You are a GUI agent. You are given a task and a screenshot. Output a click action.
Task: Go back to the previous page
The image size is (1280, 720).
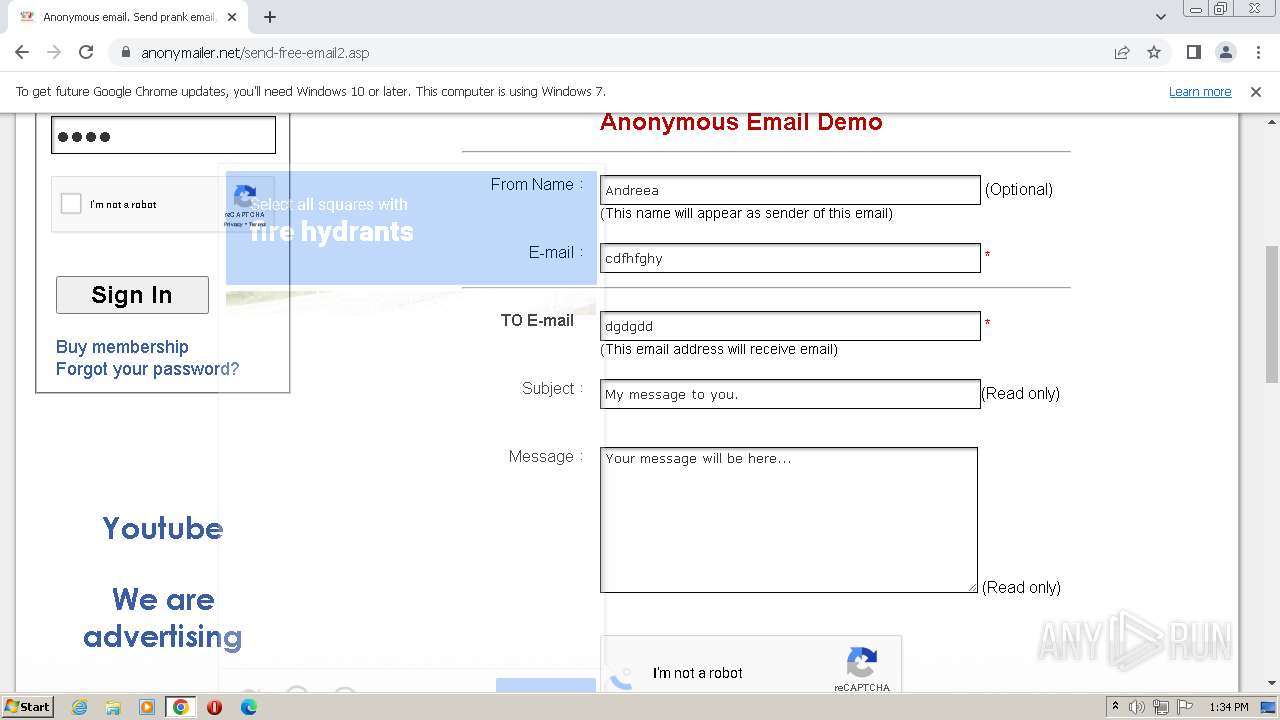[x=22, y=52]
